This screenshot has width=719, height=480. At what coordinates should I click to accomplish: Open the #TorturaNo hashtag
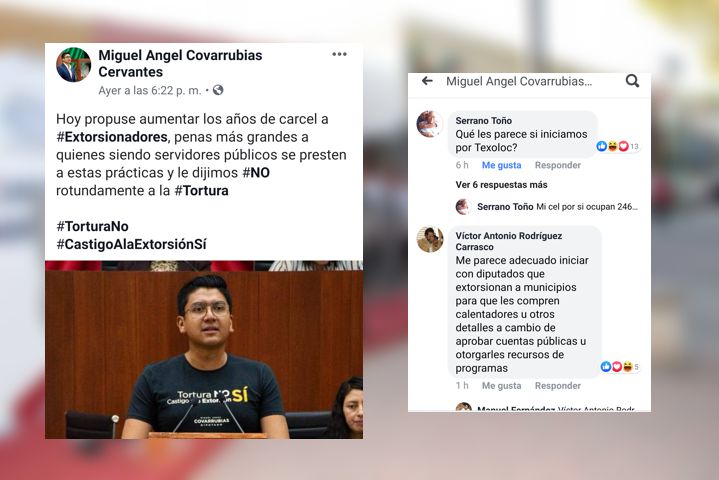(x=92, y=226)
